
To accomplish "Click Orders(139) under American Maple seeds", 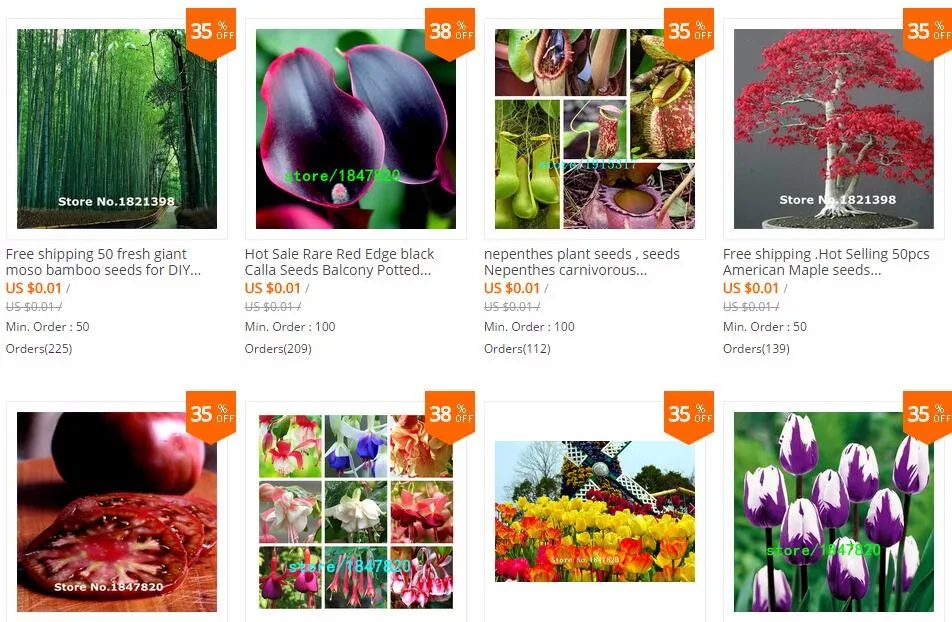I will [x=756, y=349].
